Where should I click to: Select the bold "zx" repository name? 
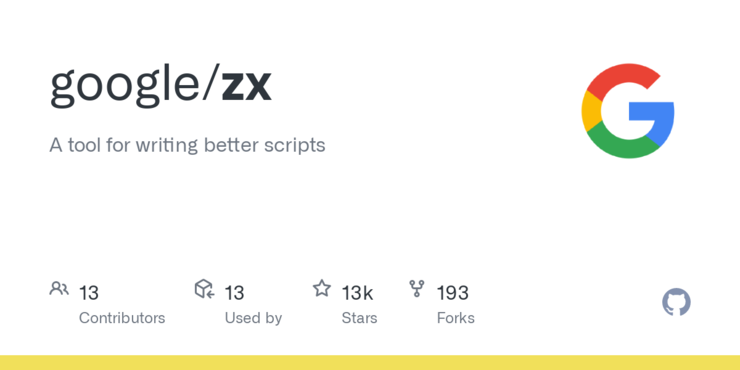click(247, 86)
